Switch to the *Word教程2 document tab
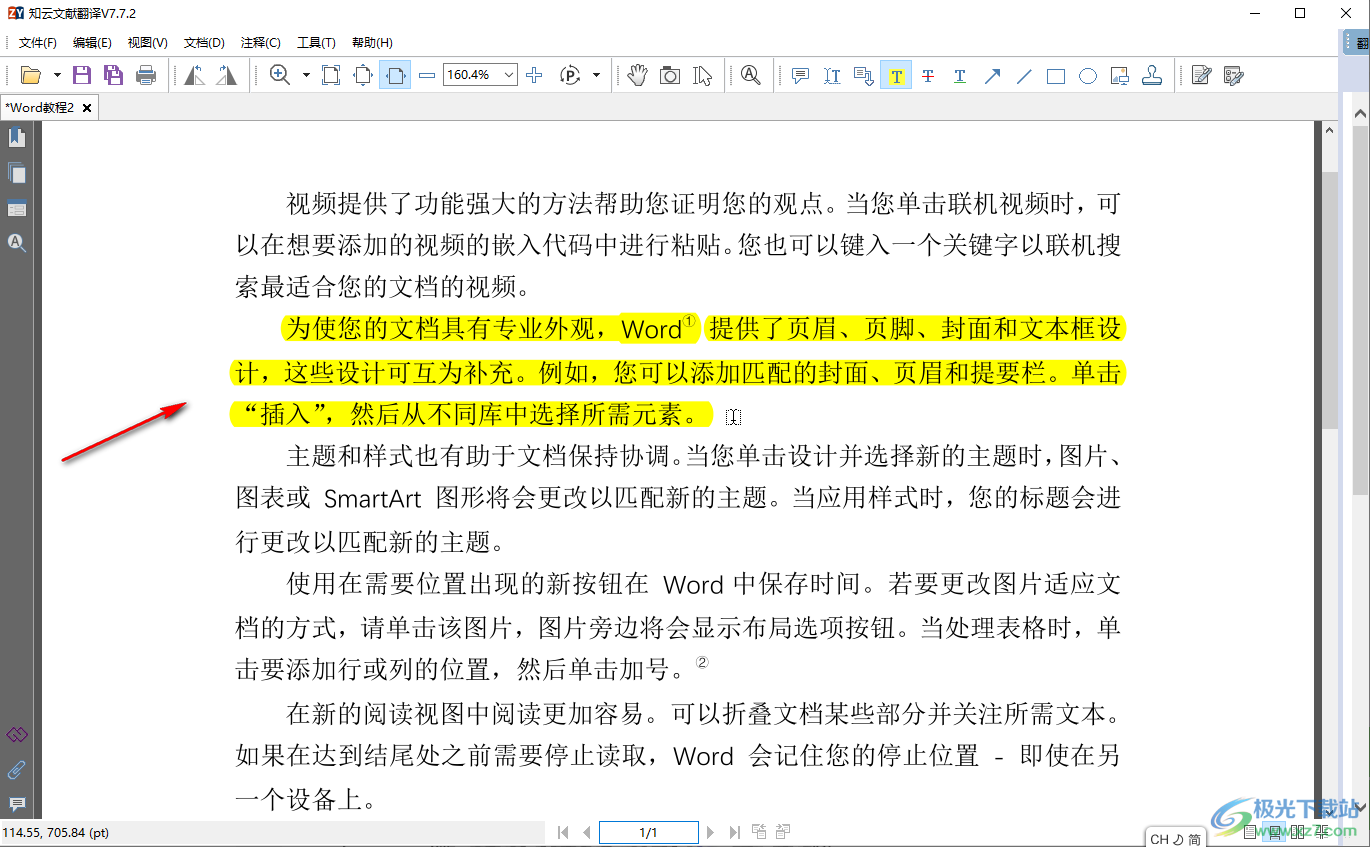 (x=40, y=107)
